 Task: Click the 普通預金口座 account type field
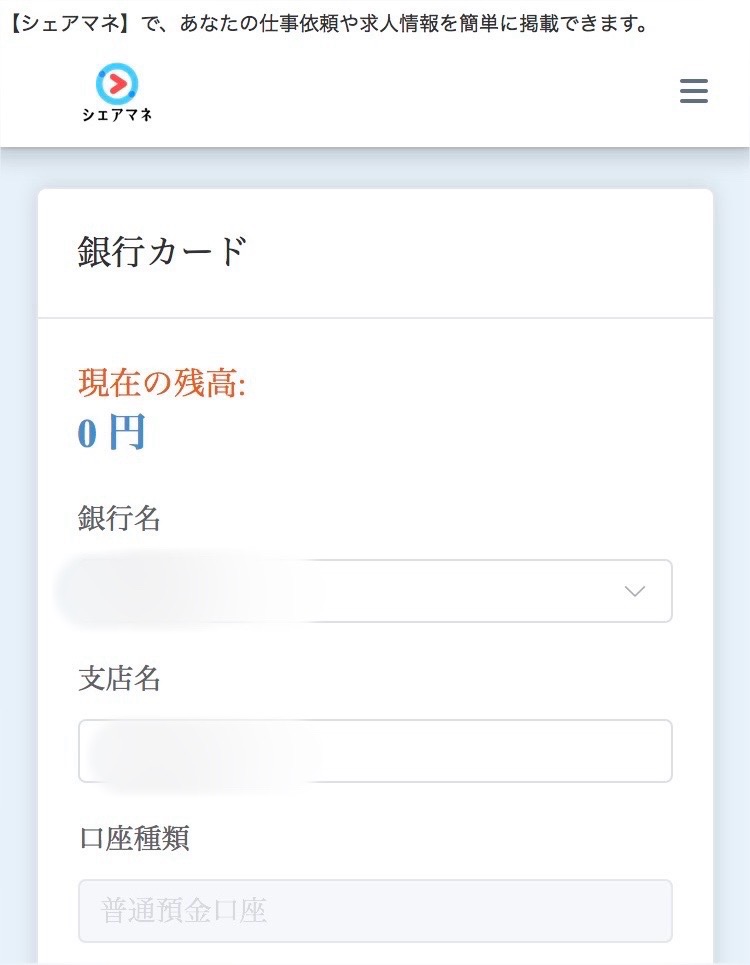coord(375,911)
